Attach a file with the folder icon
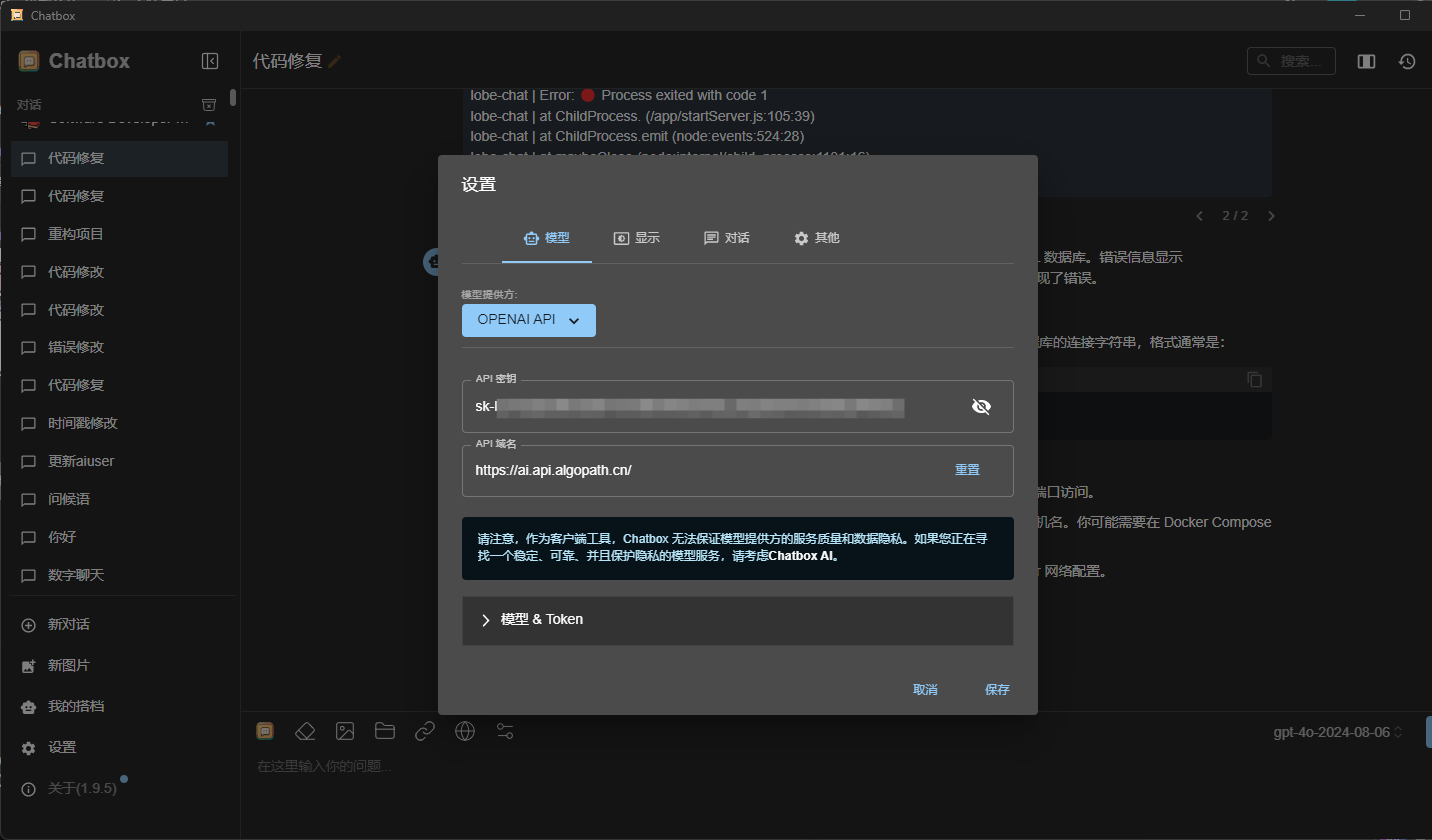 click(385, 731)
